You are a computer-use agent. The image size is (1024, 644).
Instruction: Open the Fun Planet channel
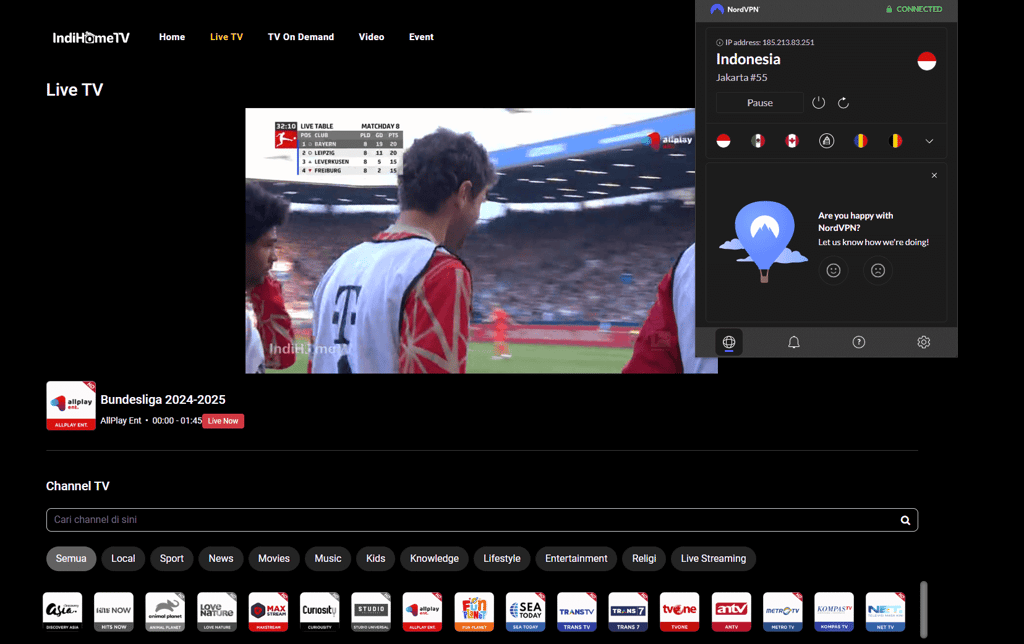click(474, 612)
